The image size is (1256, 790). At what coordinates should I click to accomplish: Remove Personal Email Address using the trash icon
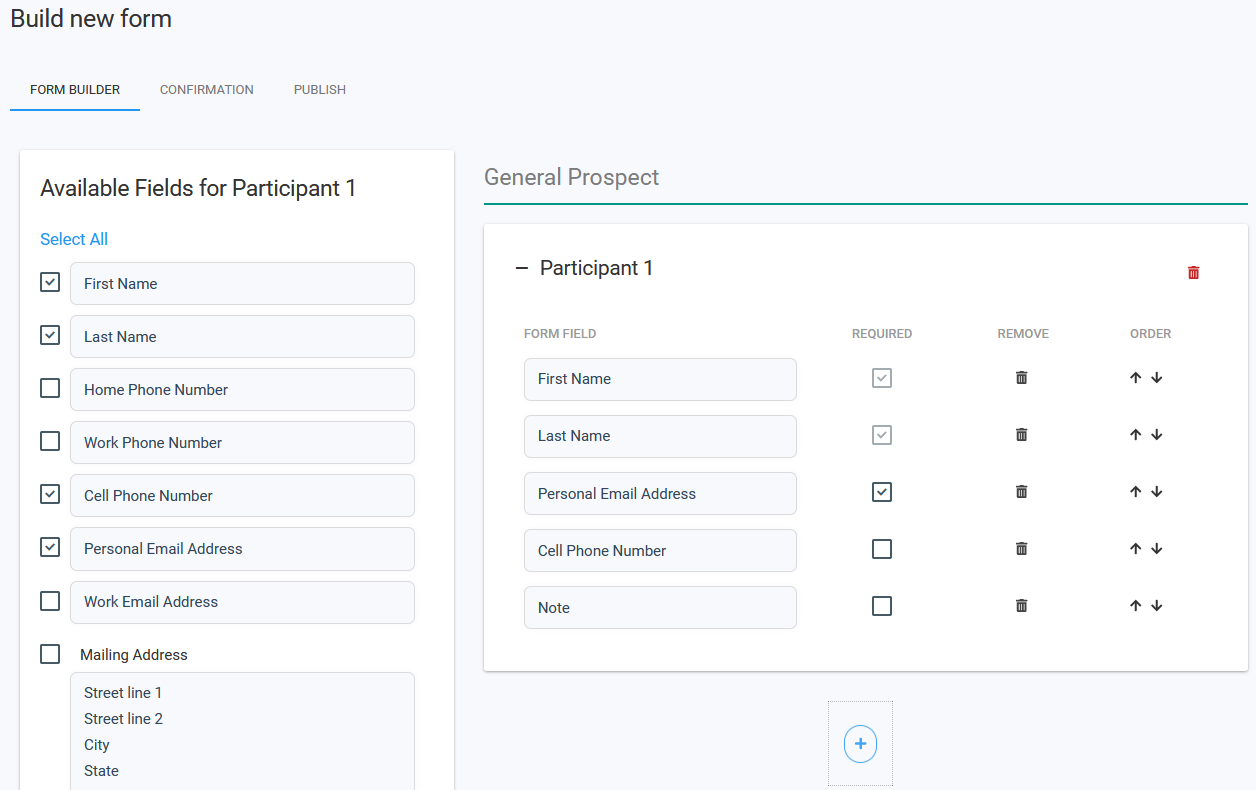[x=1021, y=491]
